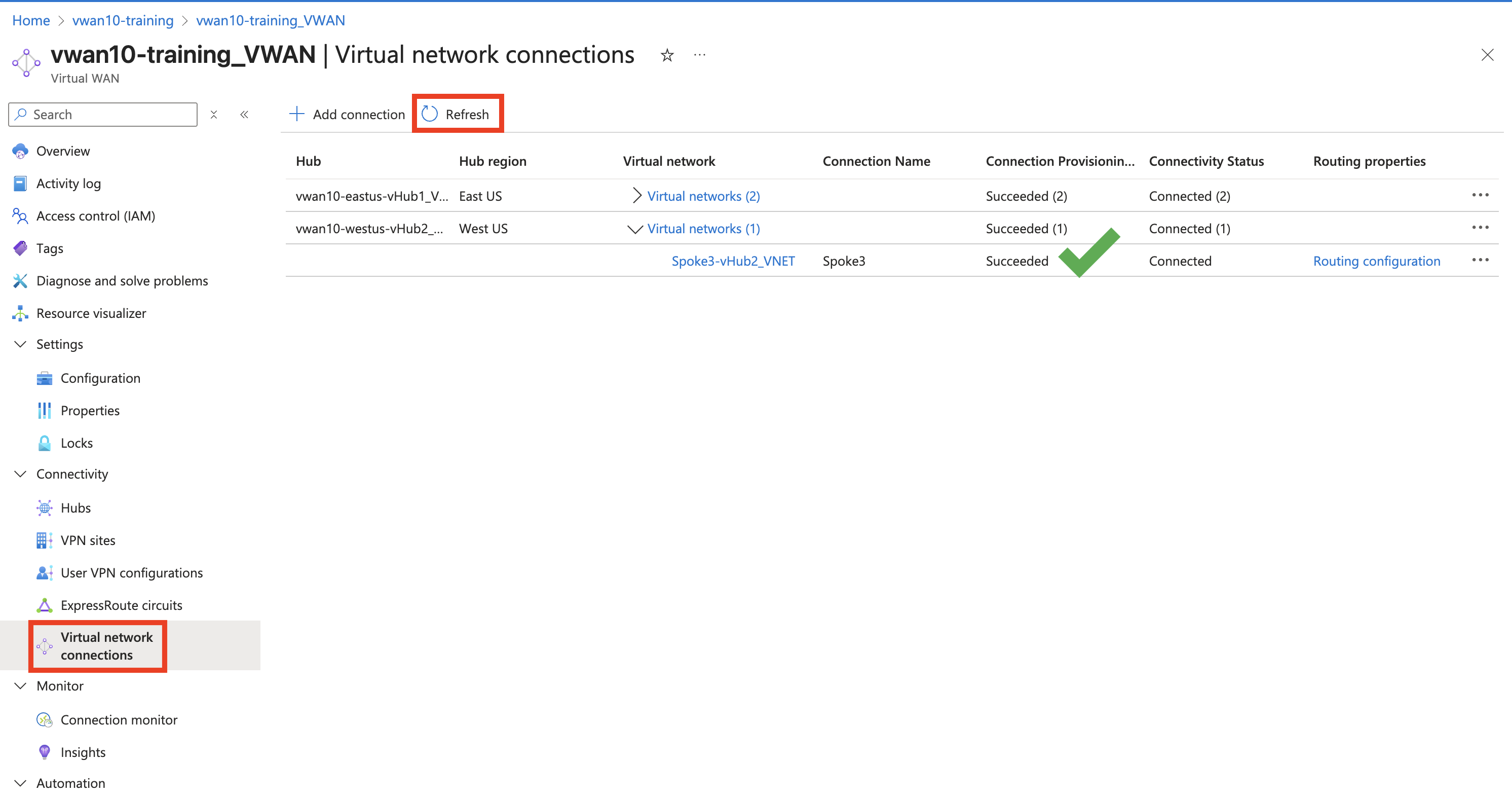Open the page's more options menu

pos(700,55)
